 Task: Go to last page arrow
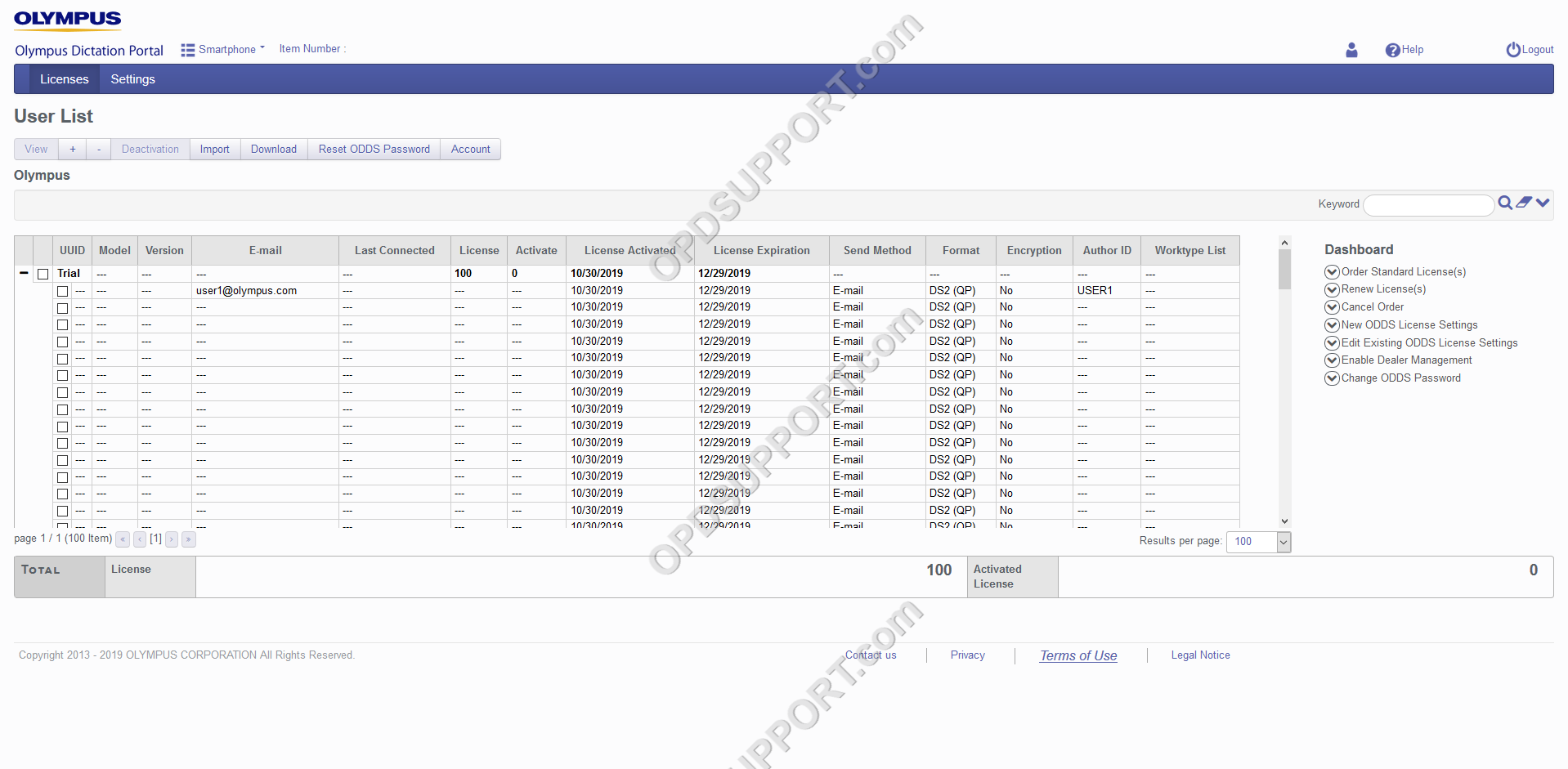tap(189, 539)
